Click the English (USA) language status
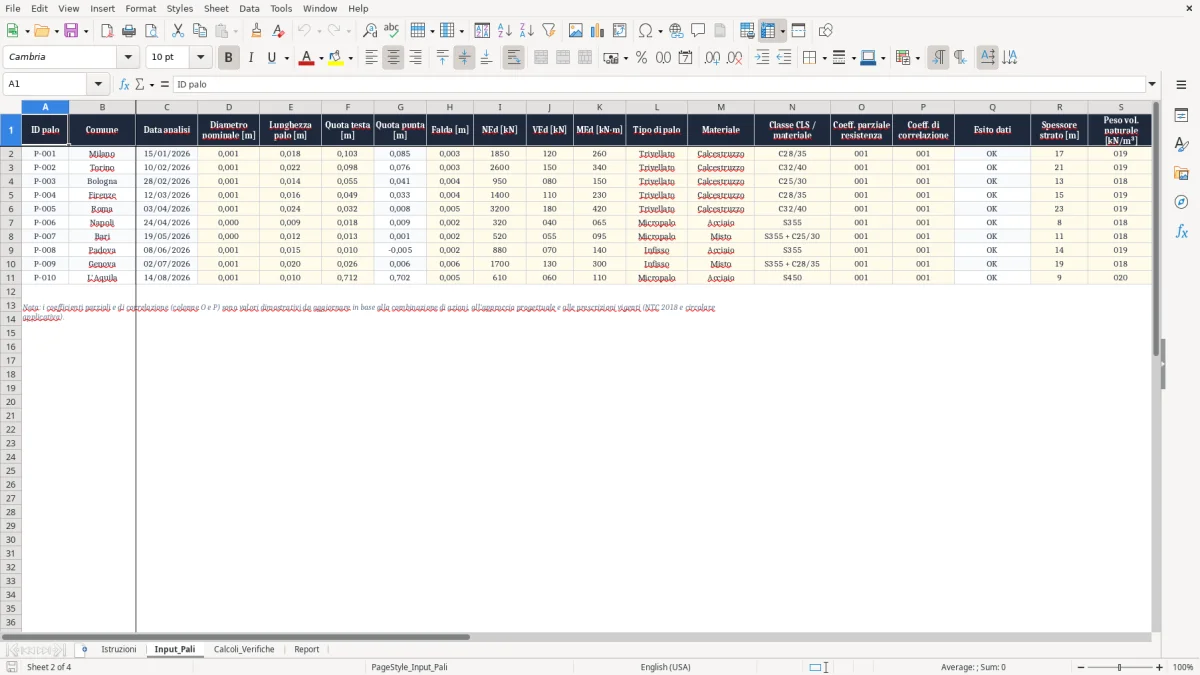Screen dimensions: 1200x675 click(x=665, y=667)
